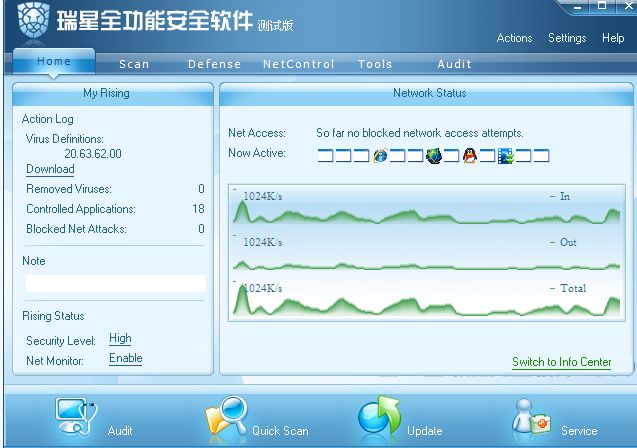
Task: Select the Internet Explorer icon in Now Active
Action: click(x=380, y=156)
